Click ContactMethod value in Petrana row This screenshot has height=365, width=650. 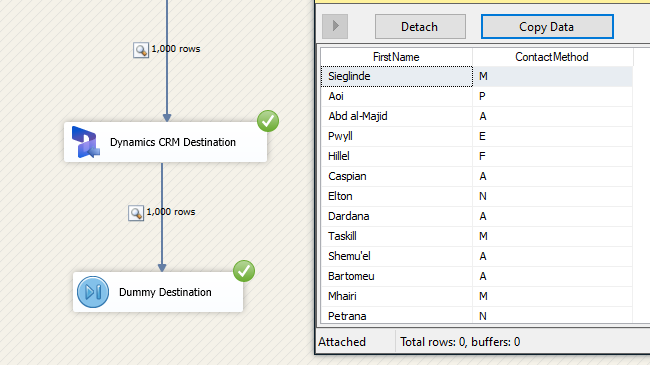[553, 315]
